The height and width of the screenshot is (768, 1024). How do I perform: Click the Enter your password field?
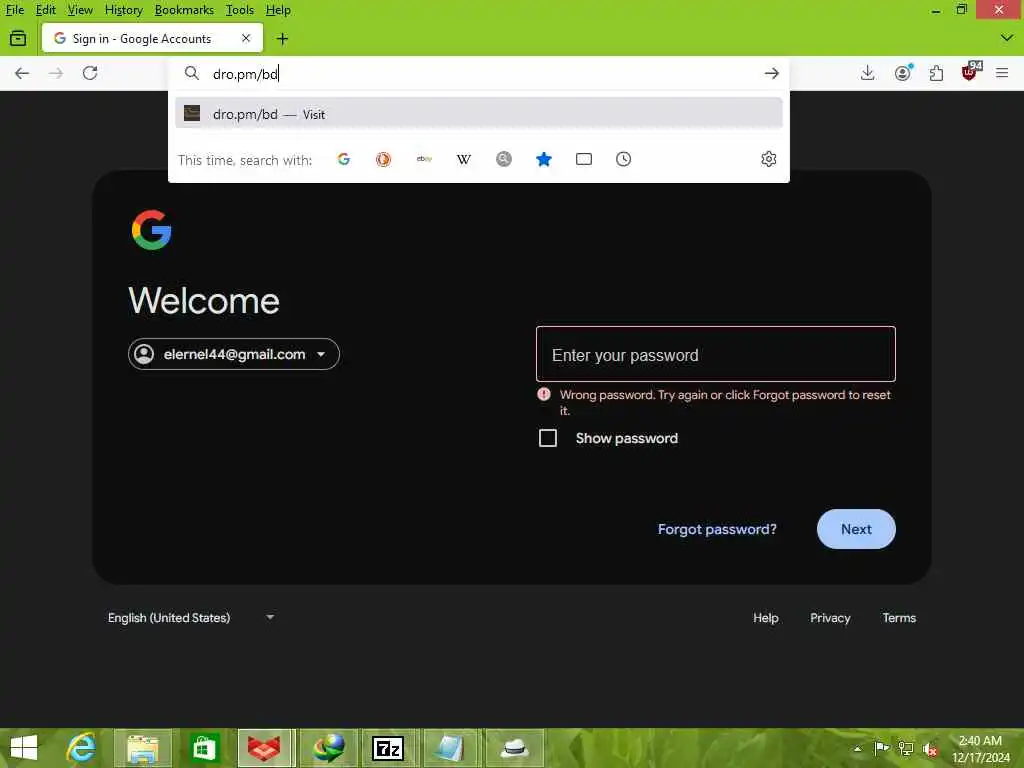(x=716, y=354)
